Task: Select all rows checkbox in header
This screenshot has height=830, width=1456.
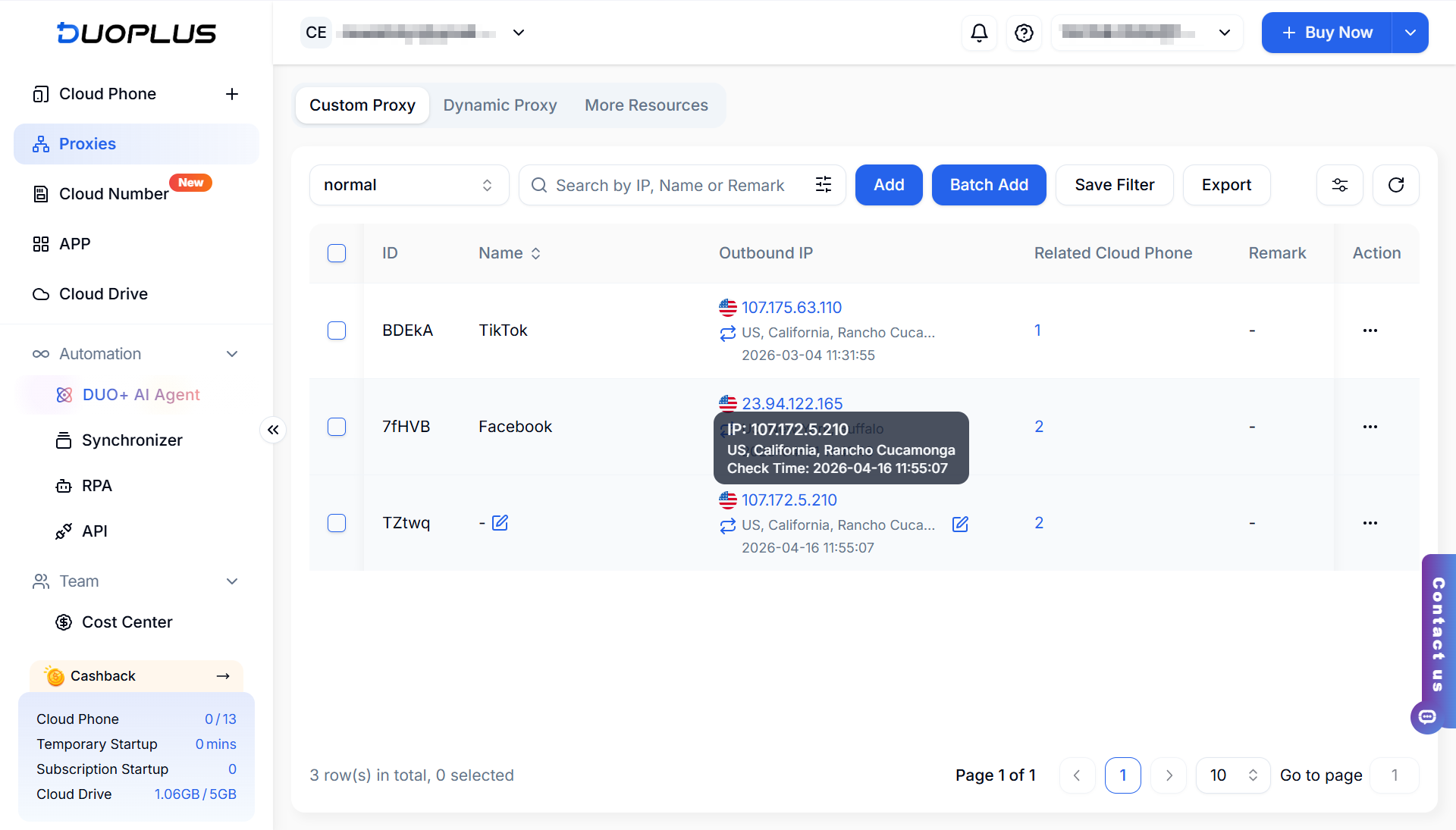Action: [x=337, y=253]
